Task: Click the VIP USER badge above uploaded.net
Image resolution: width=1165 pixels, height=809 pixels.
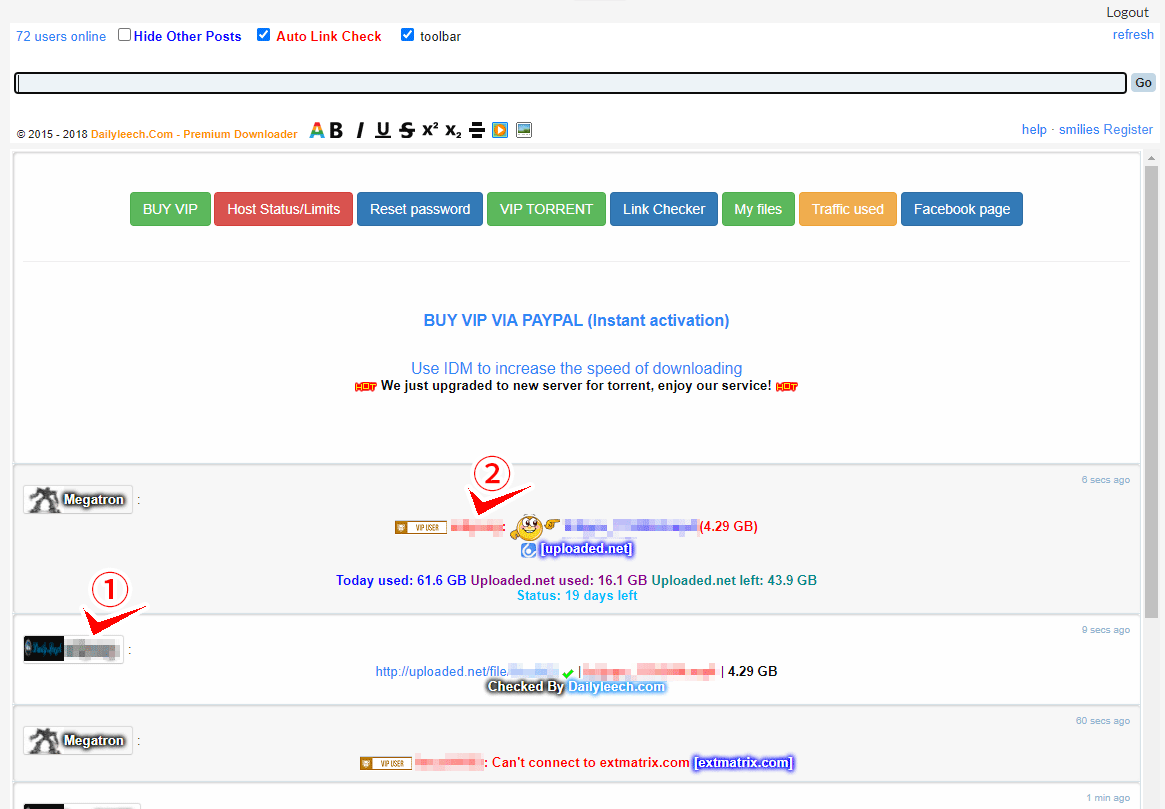Action: point(421,527)
